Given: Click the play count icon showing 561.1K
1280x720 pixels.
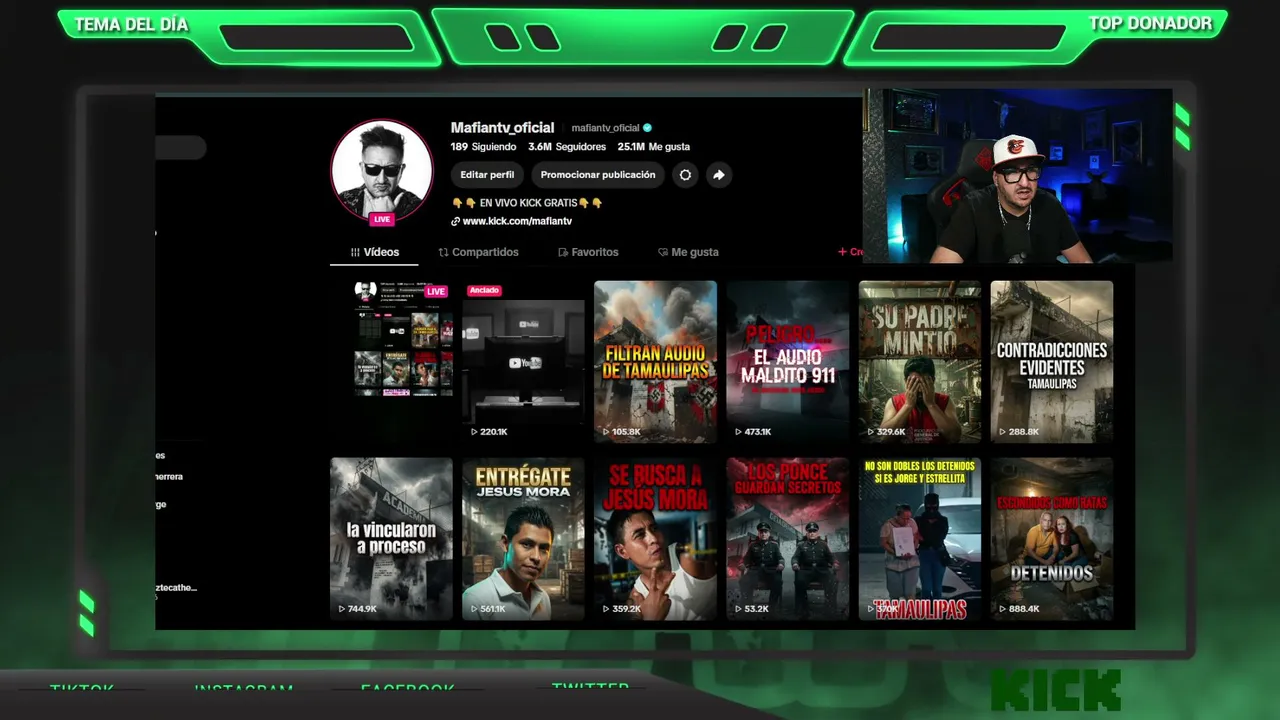Looking at the screenshot, I should click(474, 609).
